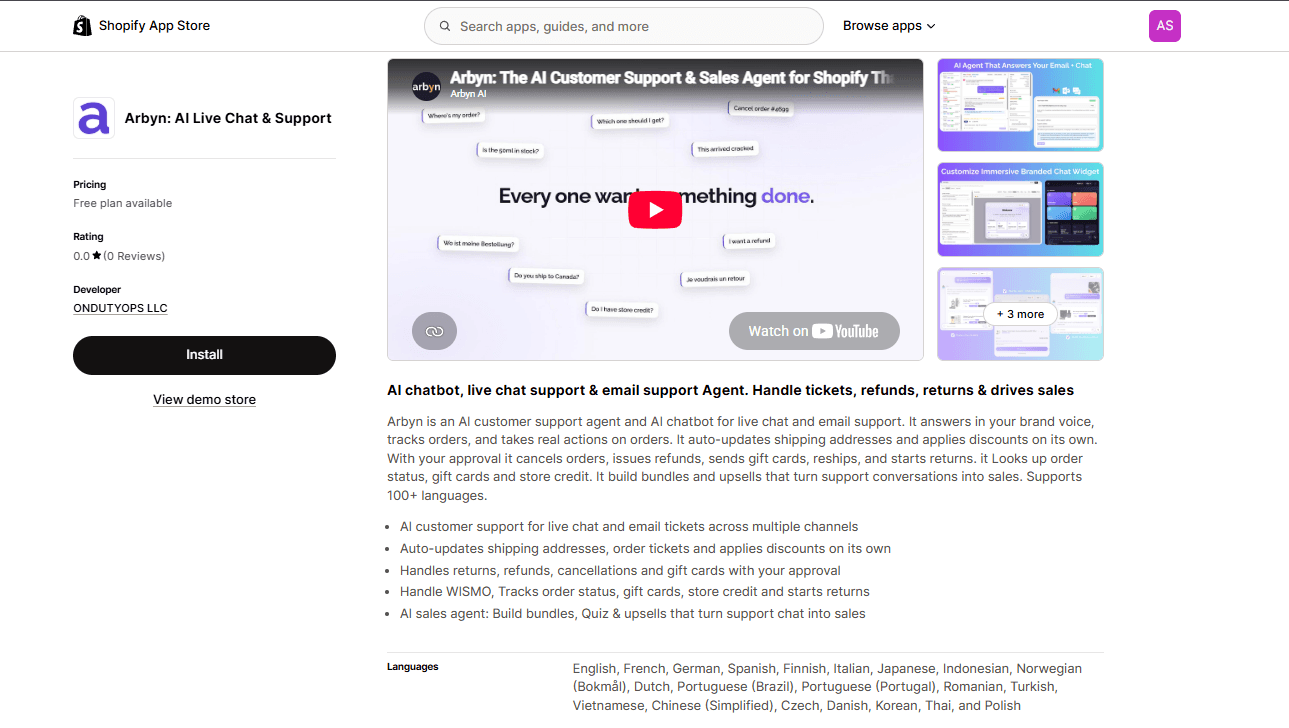This screenshot has height=728, width=1289.
Task: Open the AS account avatar menu
Action: pyautogui.click(x=1165, y=26)
